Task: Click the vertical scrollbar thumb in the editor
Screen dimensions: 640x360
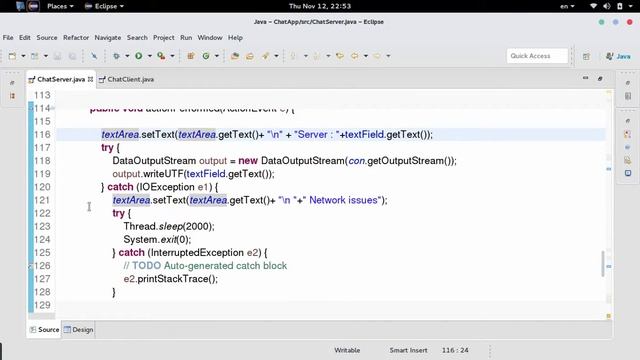Action: click(x=602, y=264)
